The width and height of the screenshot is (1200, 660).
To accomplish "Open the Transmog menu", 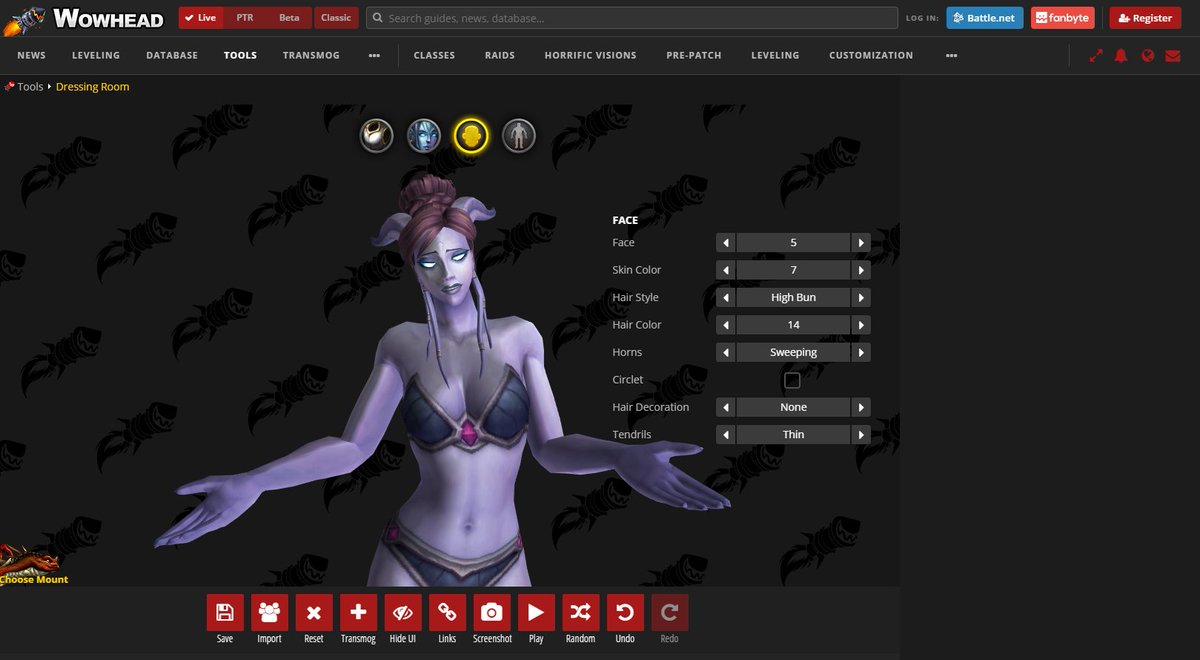I will pyautogui.click(x=310, y=56).
